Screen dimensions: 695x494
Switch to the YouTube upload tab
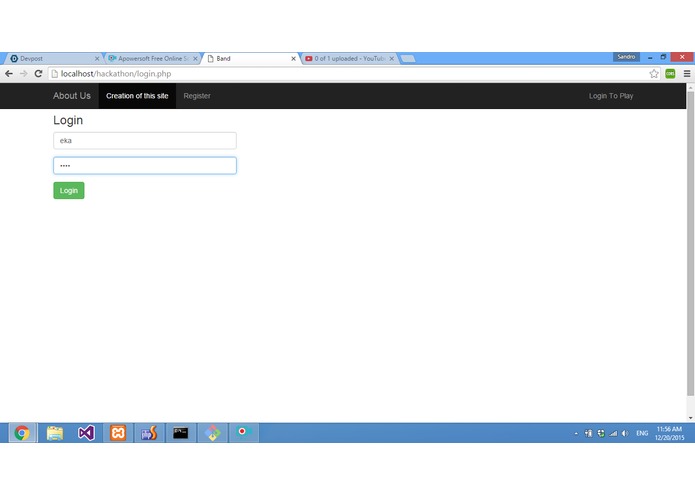click(x=348, y=58)
